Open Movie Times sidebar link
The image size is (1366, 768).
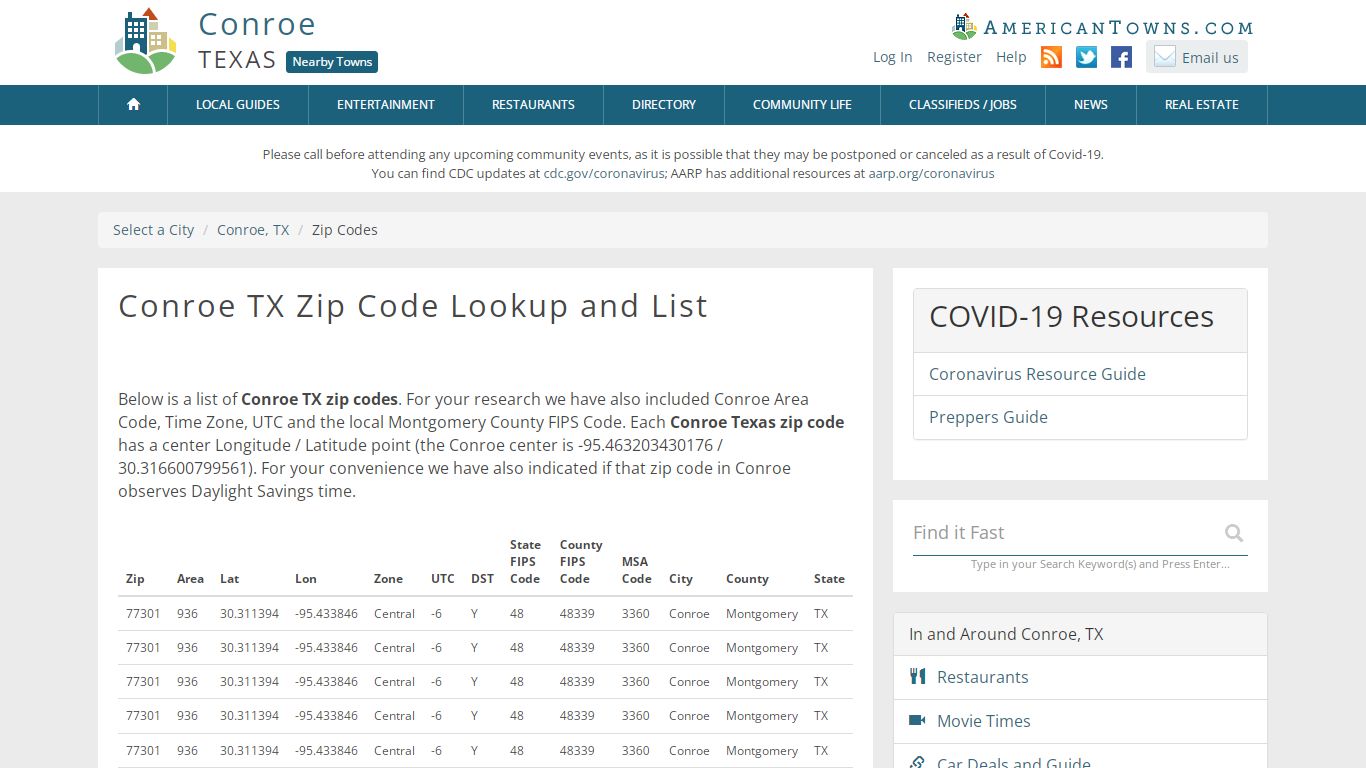(983, 721)
